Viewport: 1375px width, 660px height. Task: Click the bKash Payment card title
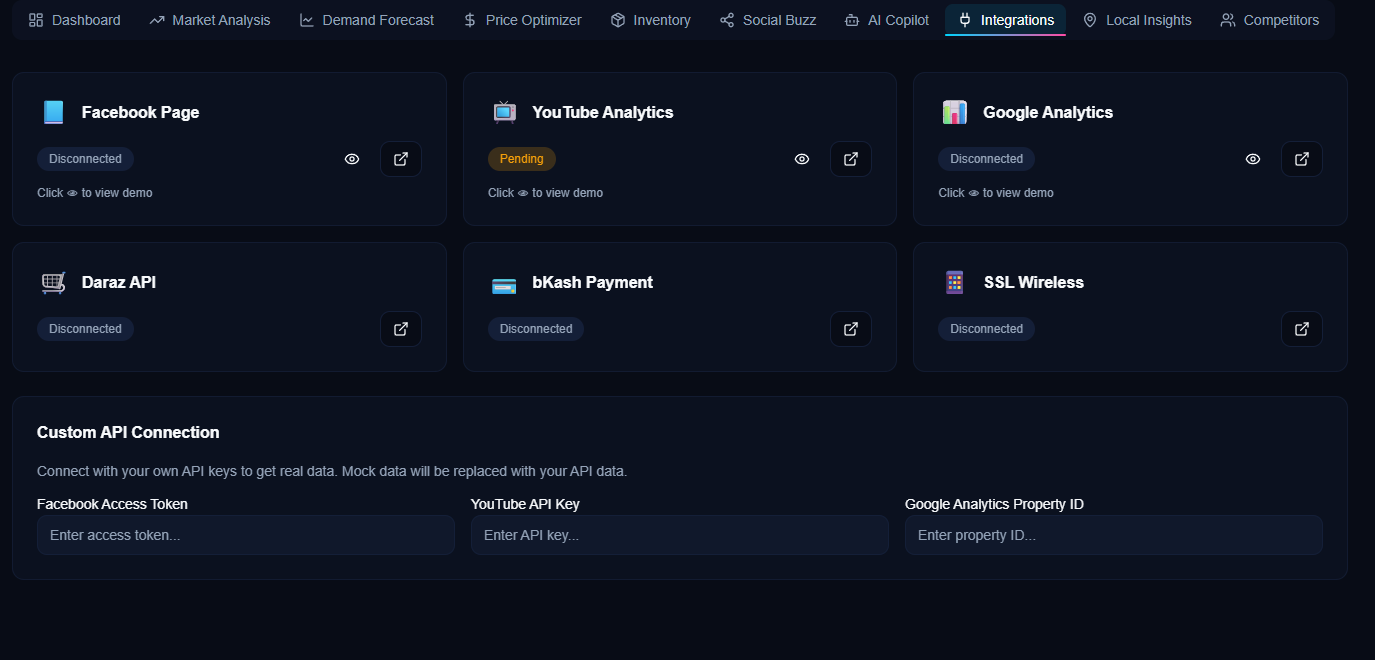click(x=593, y=283)
